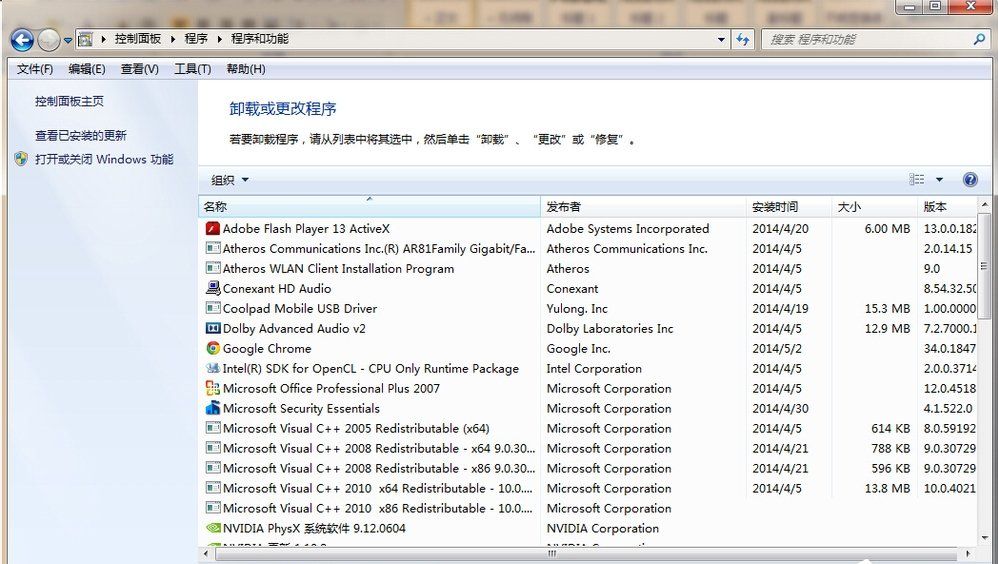The height and width of the screenshot is (564, 998).
Task: Open the 工具(T) menu
Action: coord(192,69)
